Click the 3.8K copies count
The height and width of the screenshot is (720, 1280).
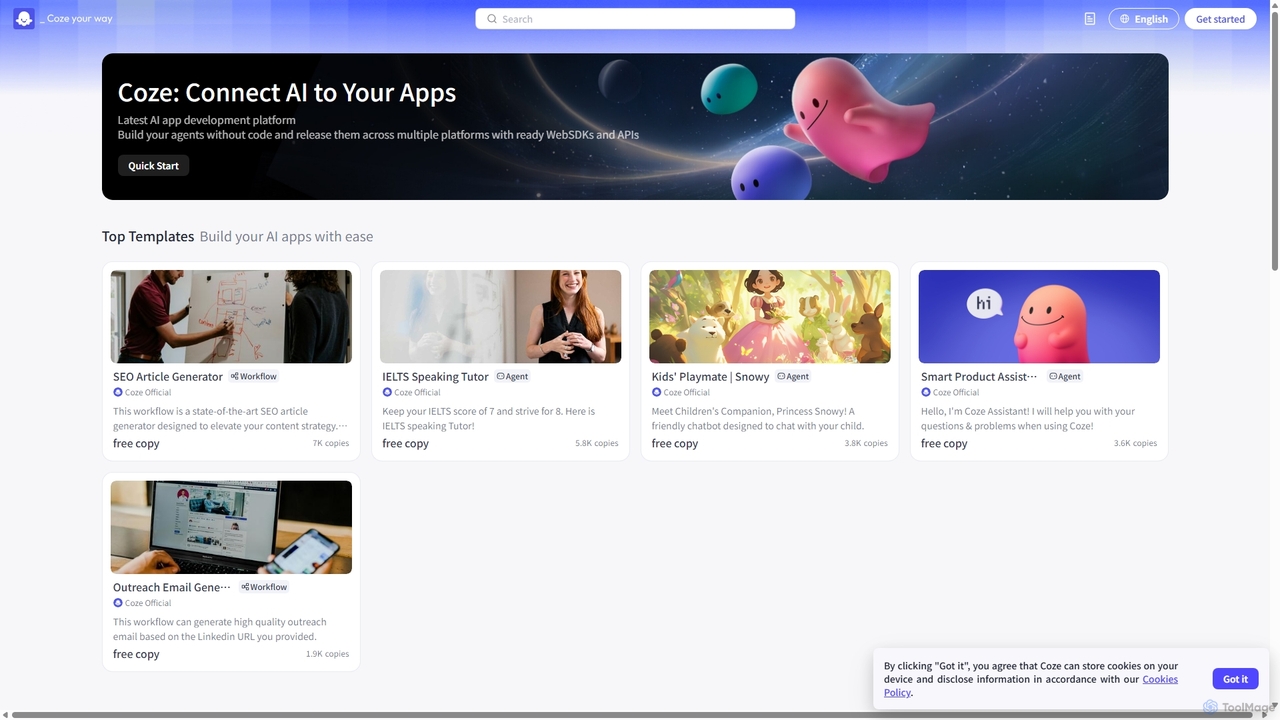click(866, 443)
